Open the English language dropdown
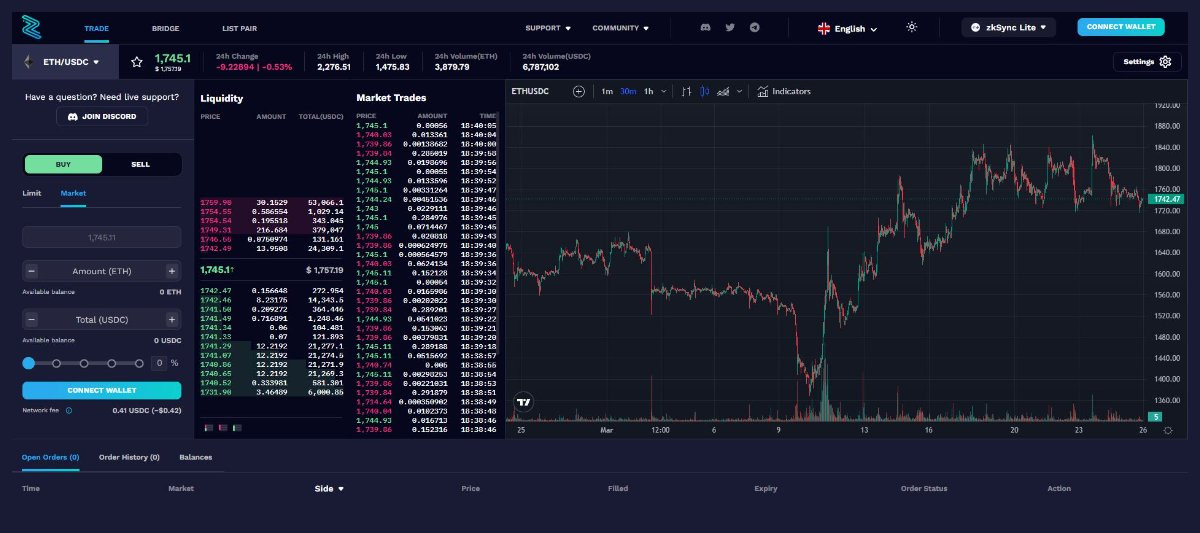1200x533 pixels. pos(847,29)
